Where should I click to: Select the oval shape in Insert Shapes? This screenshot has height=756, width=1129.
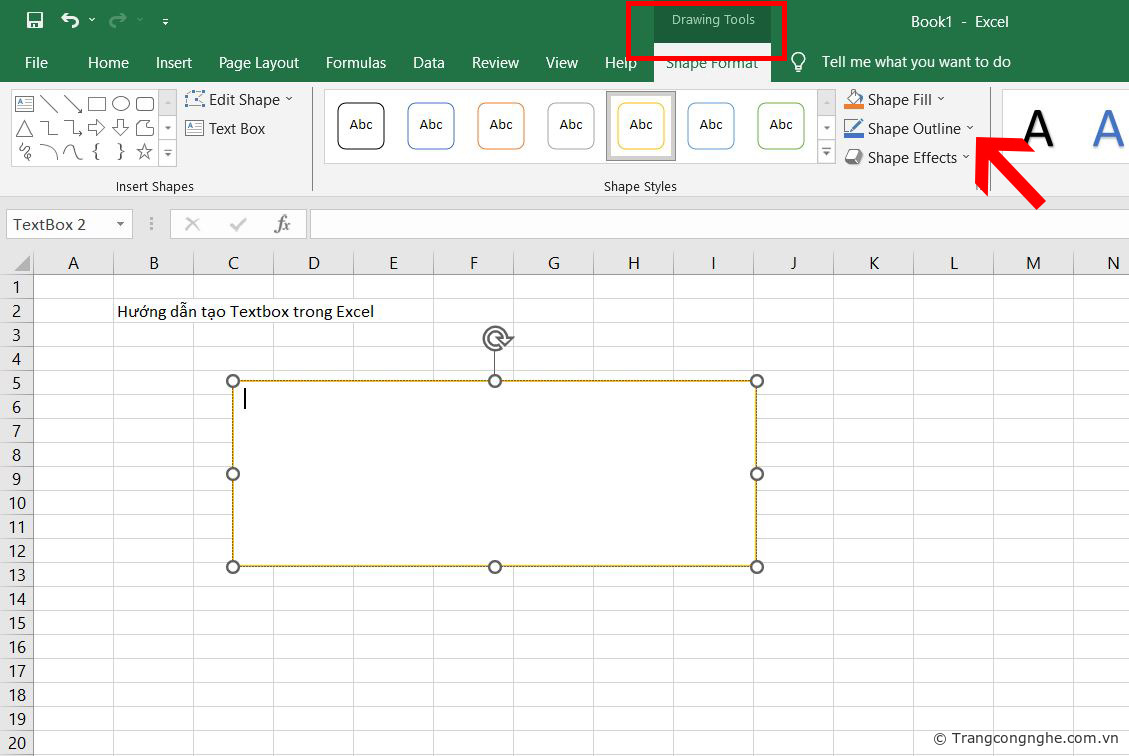coord(121,104)
